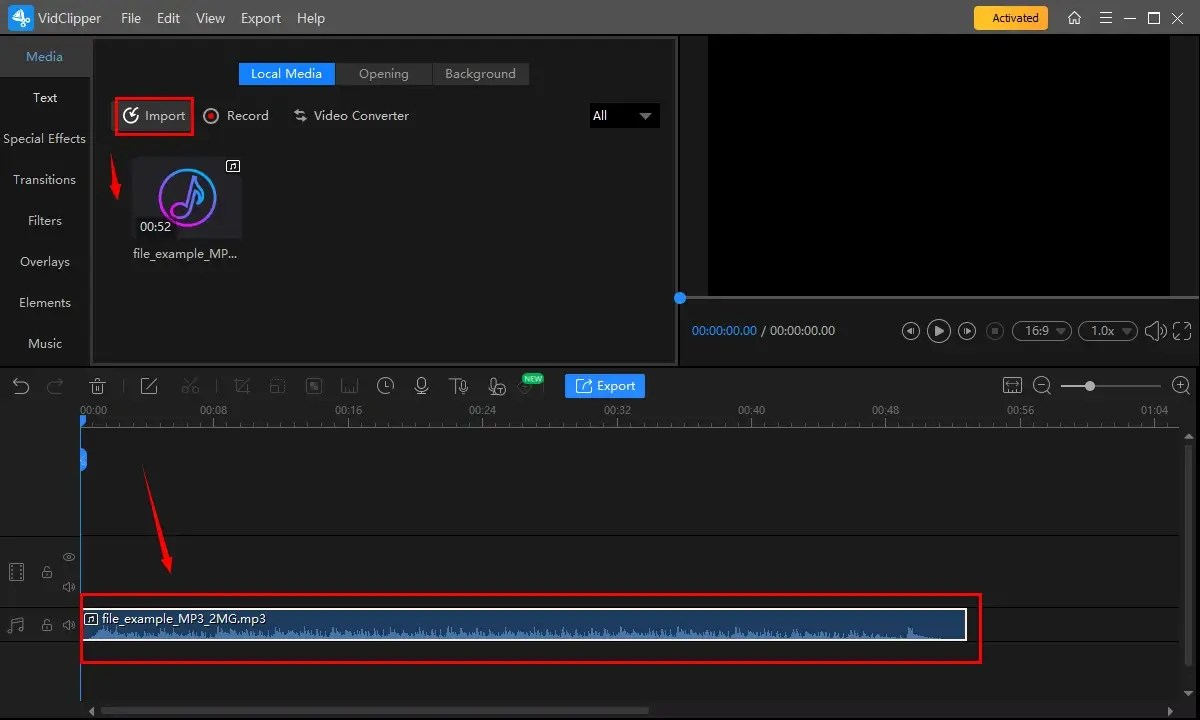Open the Transitions panel
Viewport: 1200px width, 720px height.
[x=44, y=179]
